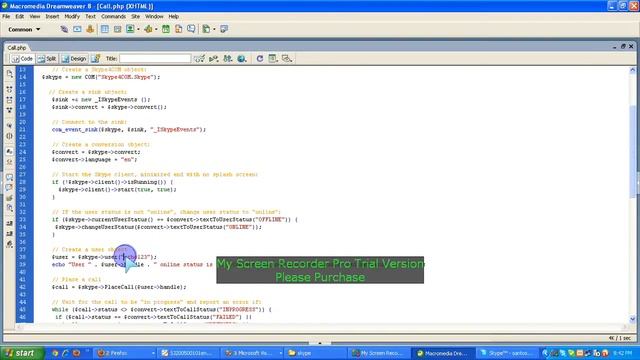Screen dimensions: 640x360
Task: Switch to Code view
Action: [22, 59]
